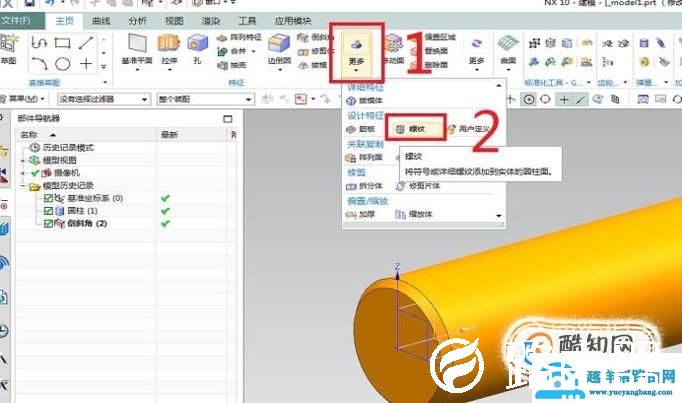Select the Rectangle sketch tool
This screenshot has height=403, width=682.
63,43
